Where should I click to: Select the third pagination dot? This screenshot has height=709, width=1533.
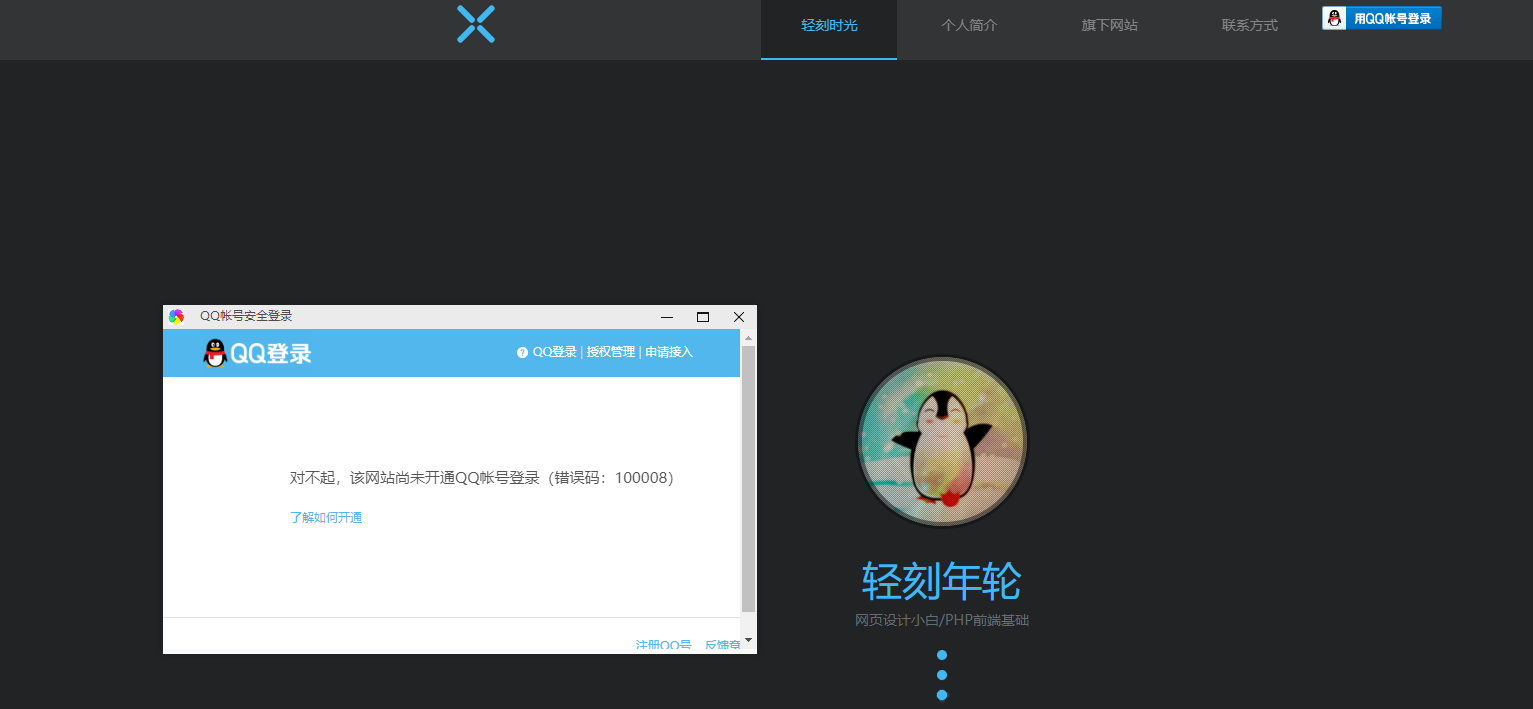[941, 694]
